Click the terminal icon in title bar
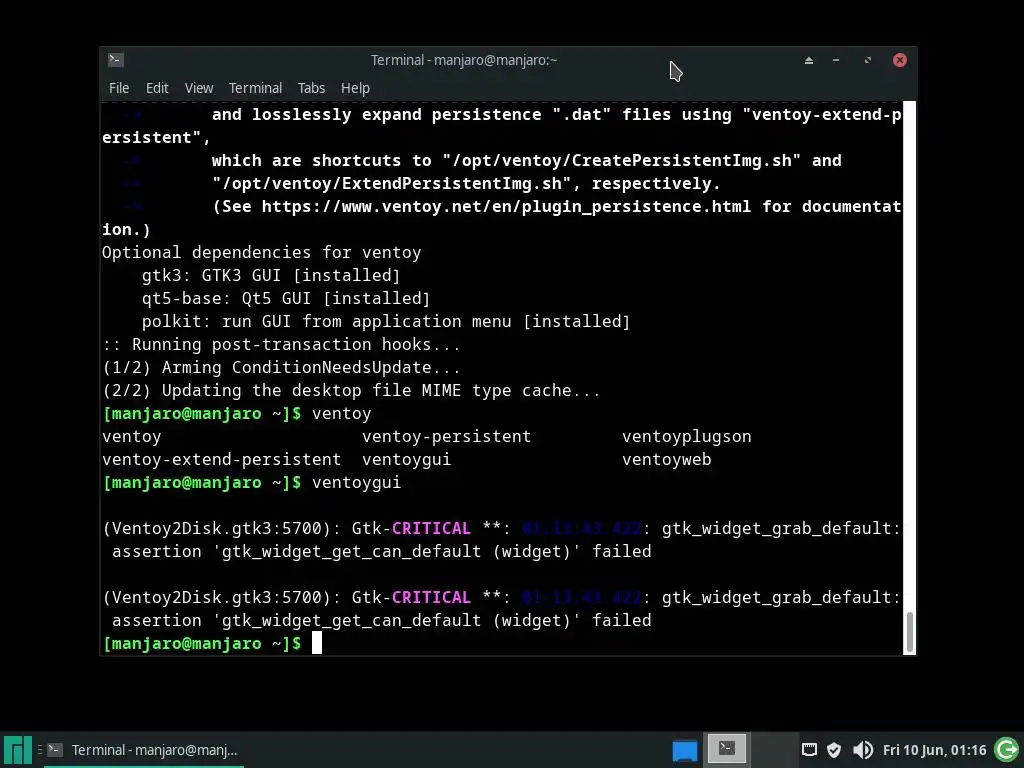 pos(116,60)
